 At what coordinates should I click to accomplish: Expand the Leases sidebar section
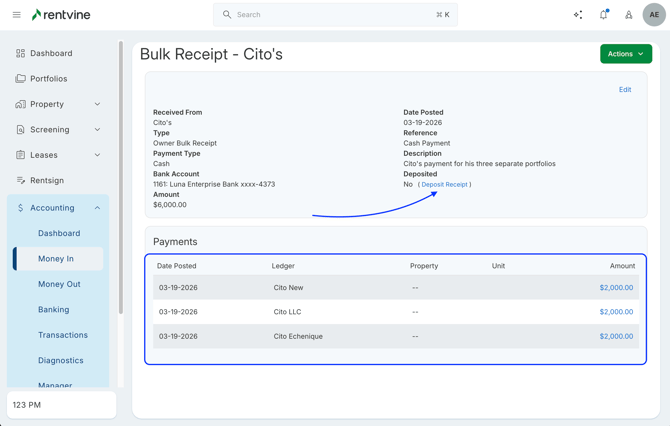click(x=97, y=155)
